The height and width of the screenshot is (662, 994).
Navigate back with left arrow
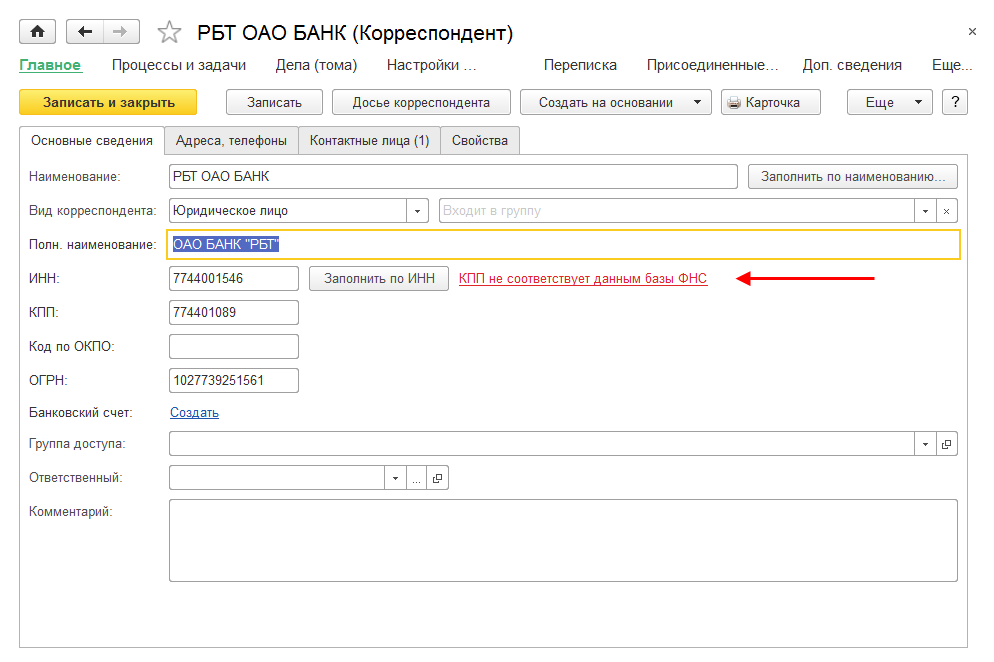click(x=84, y=32)
